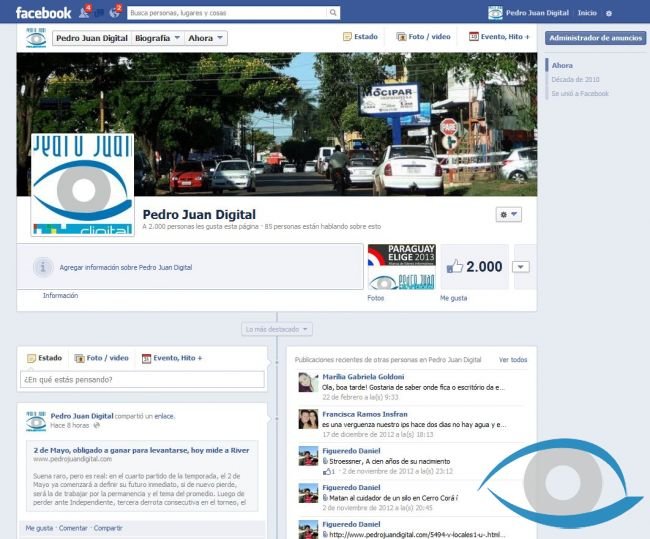
Task: Click the globe privacy icon under Hace 8 horas
Action: coord(97,425)
